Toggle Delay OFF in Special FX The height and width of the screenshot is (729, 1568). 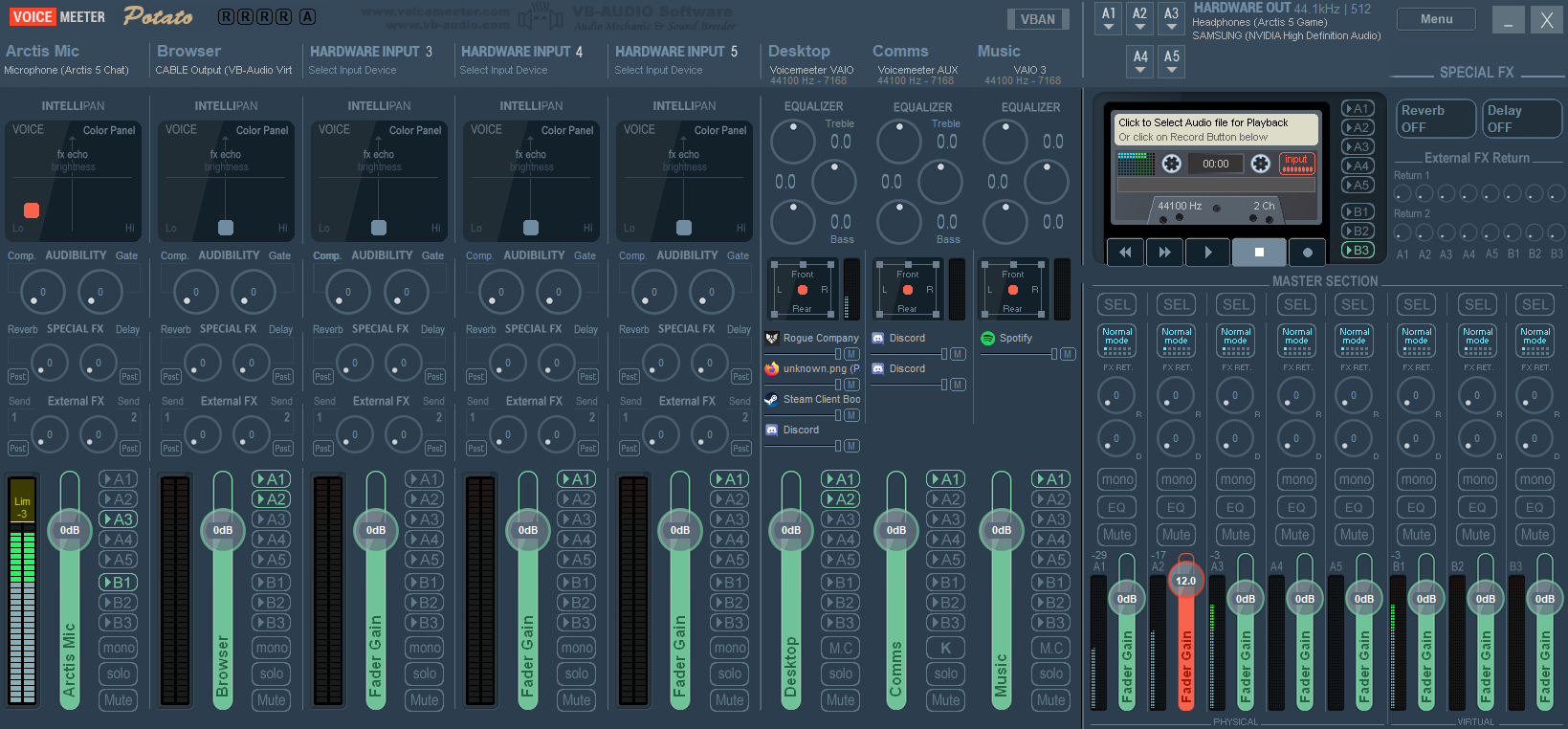tap(1521, 119)
